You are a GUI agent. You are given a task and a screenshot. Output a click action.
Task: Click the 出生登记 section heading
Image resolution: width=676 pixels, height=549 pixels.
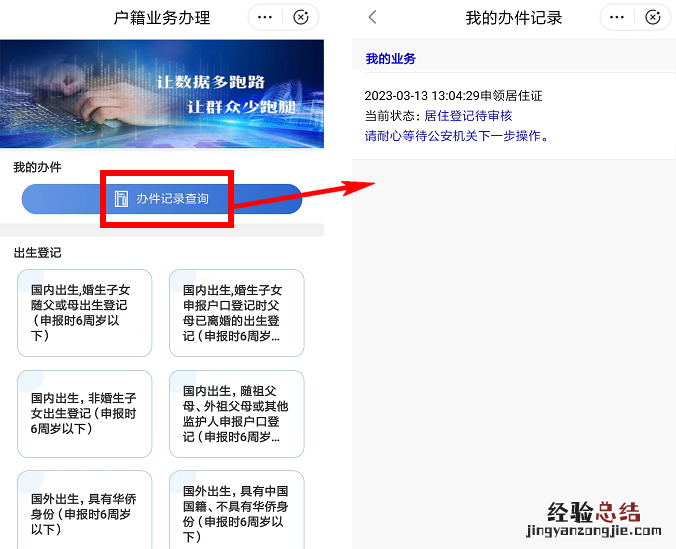(x=38, y=253)
